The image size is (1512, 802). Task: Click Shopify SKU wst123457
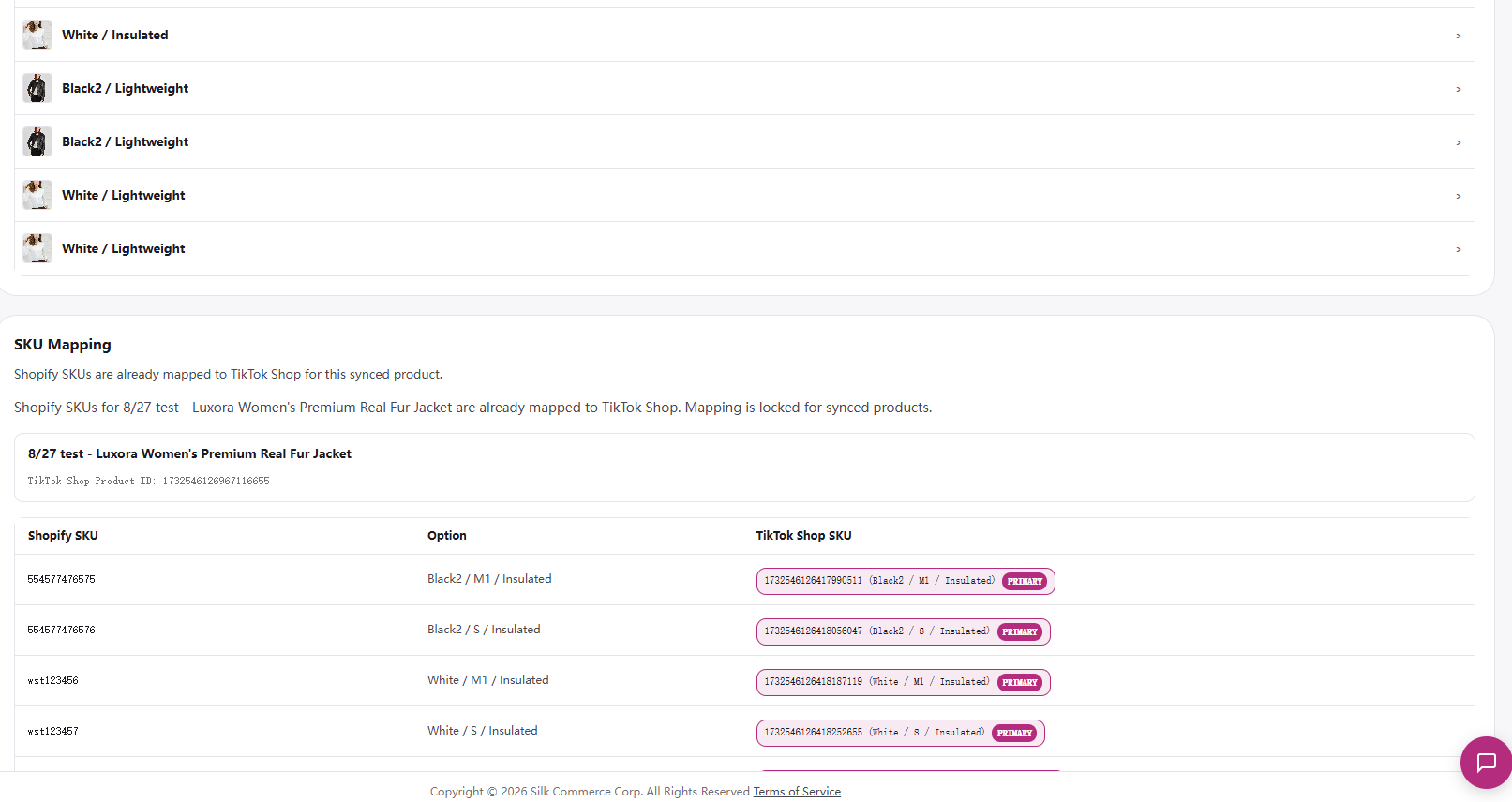coord(52,732)
